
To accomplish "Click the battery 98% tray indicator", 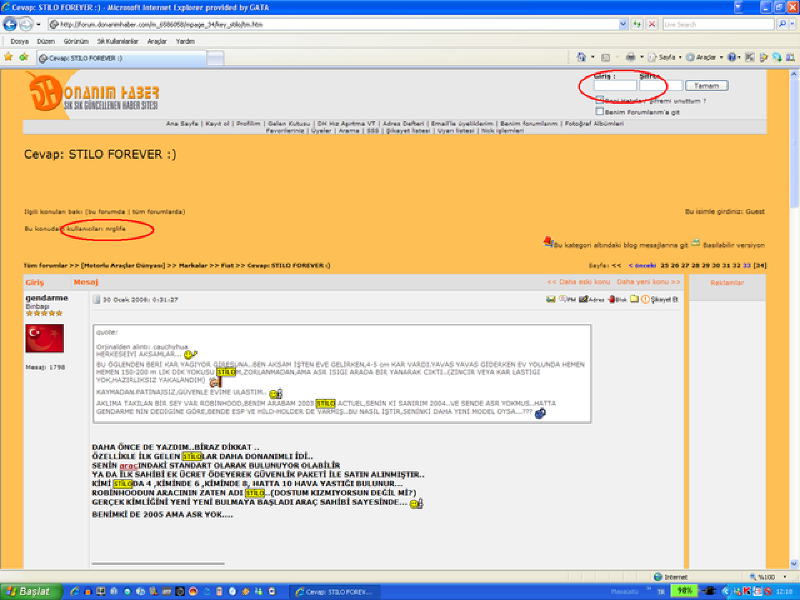I will tap(684, 591).
